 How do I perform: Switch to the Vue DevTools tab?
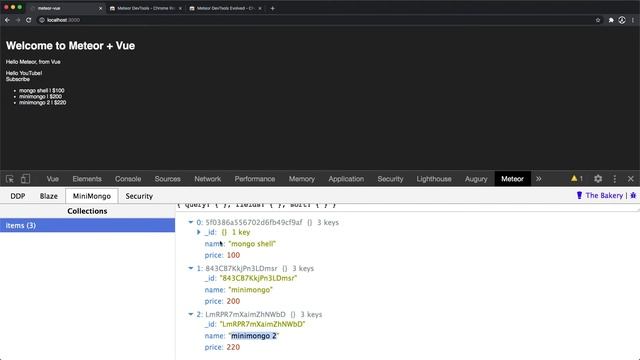pyautogui.click(x=53, y=179)
